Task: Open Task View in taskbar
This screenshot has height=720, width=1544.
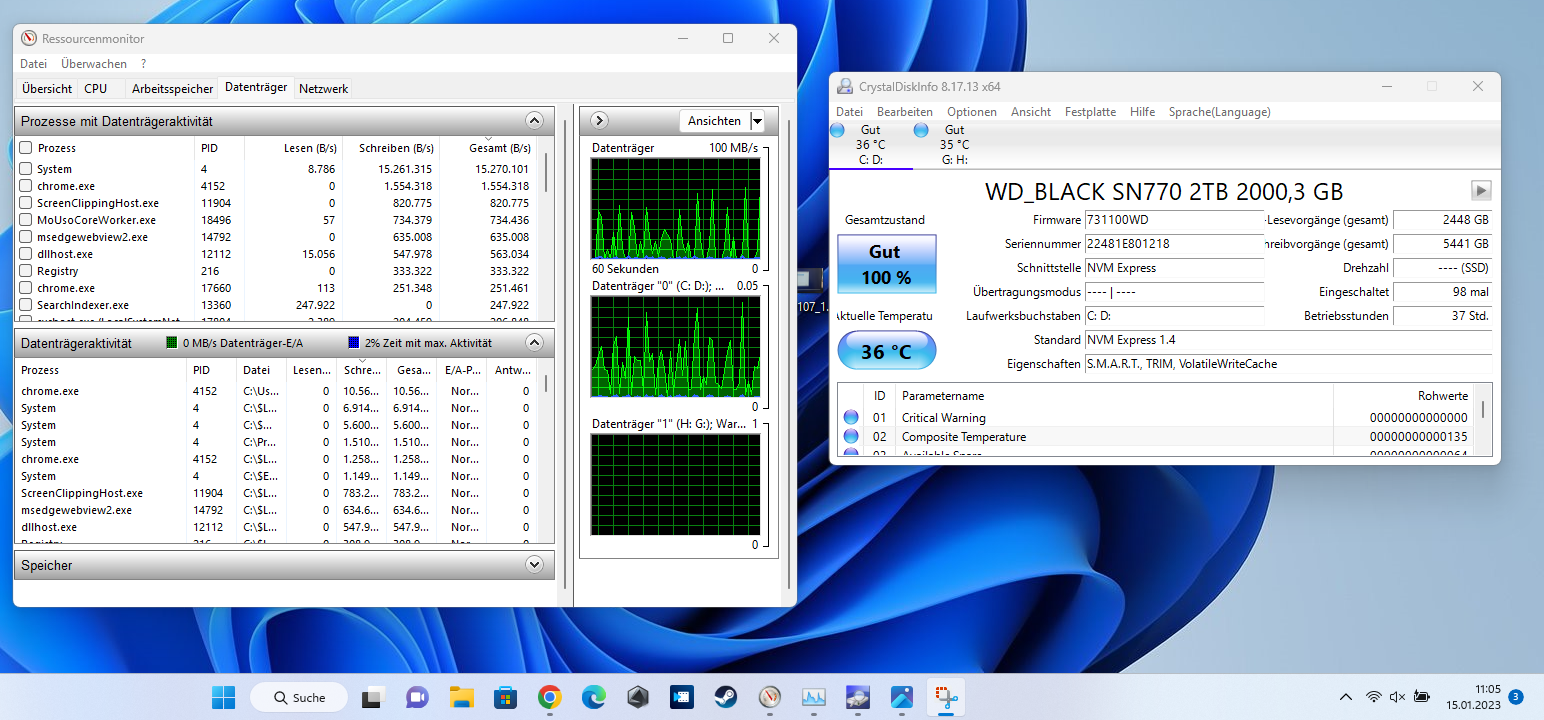Action: [373, 697]
